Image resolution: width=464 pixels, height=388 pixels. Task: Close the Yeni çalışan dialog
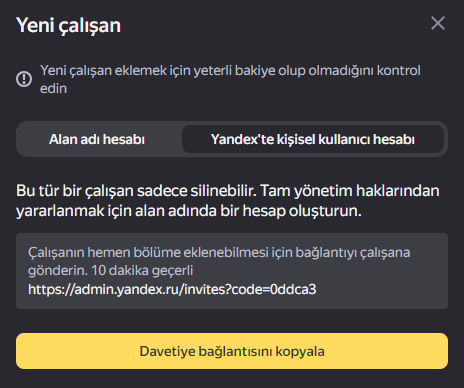(x=438, y=23)
